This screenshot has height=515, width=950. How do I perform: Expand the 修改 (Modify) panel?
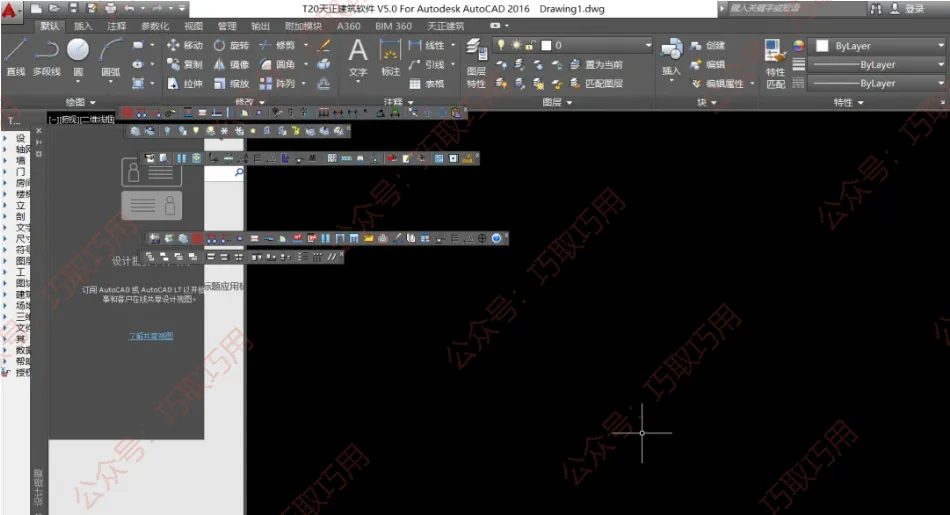click(x=250, y=102)
